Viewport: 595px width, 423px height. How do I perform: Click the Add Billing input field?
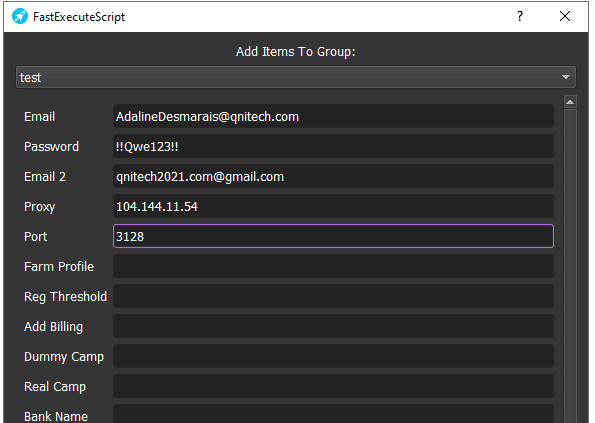pyautogui.click(x=333, y=326)
